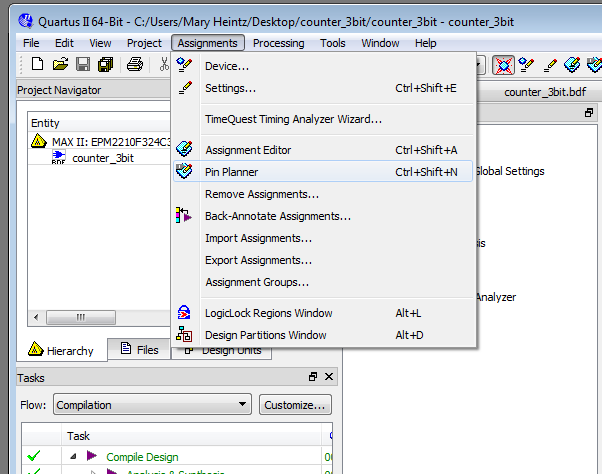Click the undock icon in Tasks panel

click(x=313, y=377)
